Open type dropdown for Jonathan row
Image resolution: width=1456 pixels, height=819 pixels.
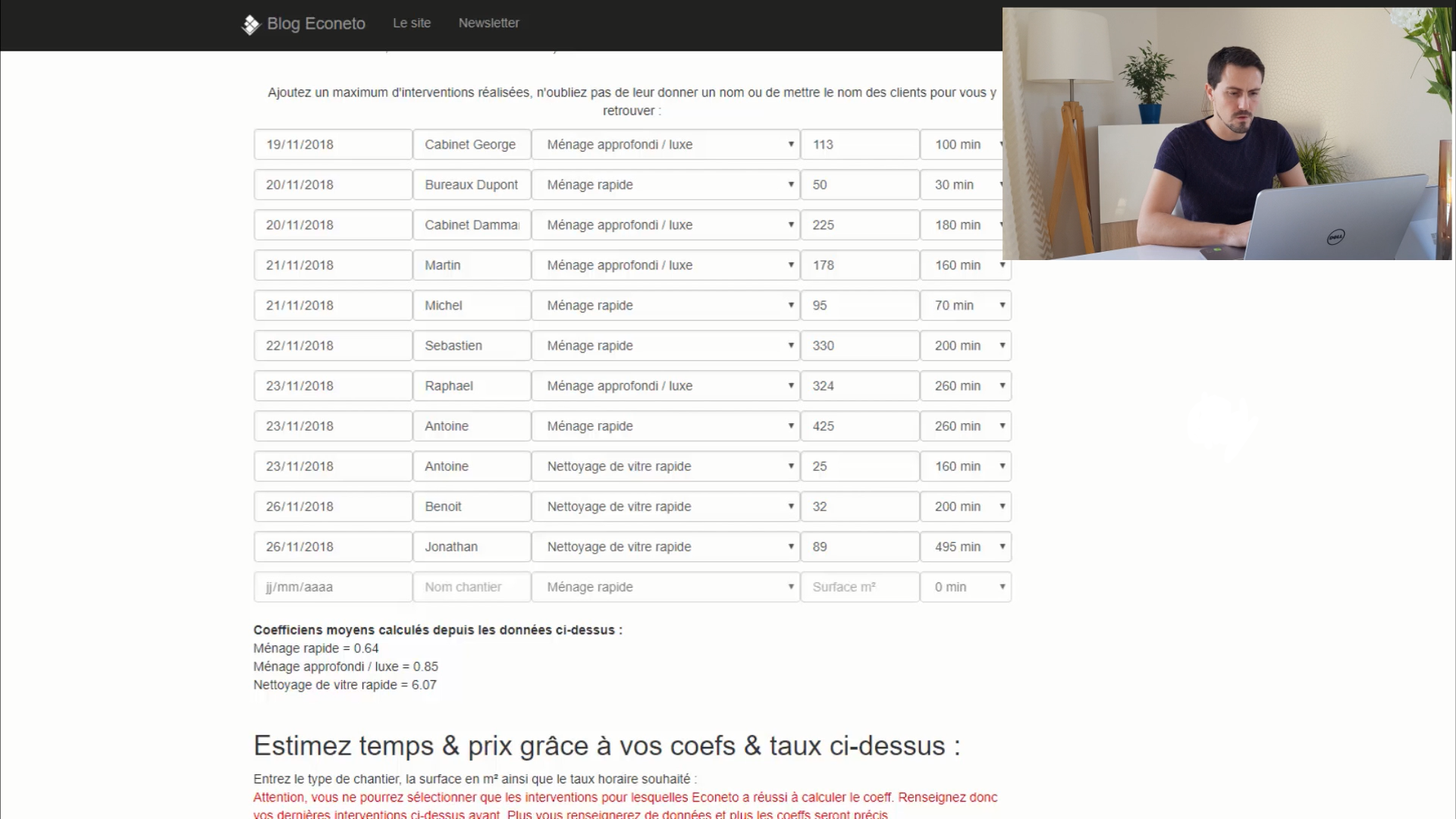666,546
